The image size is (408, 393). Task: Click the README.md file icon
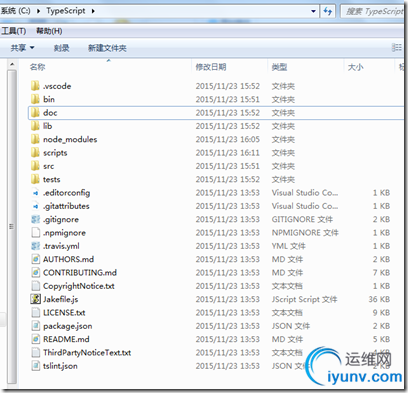[35, 339]
